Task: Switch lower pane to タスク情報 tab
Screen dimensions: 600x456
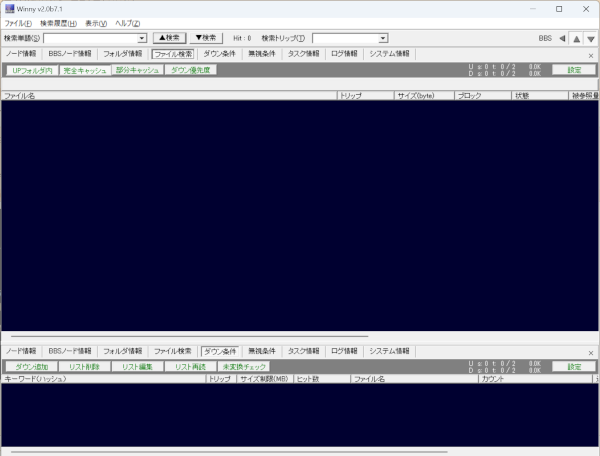Action: (x=303, y=351)
